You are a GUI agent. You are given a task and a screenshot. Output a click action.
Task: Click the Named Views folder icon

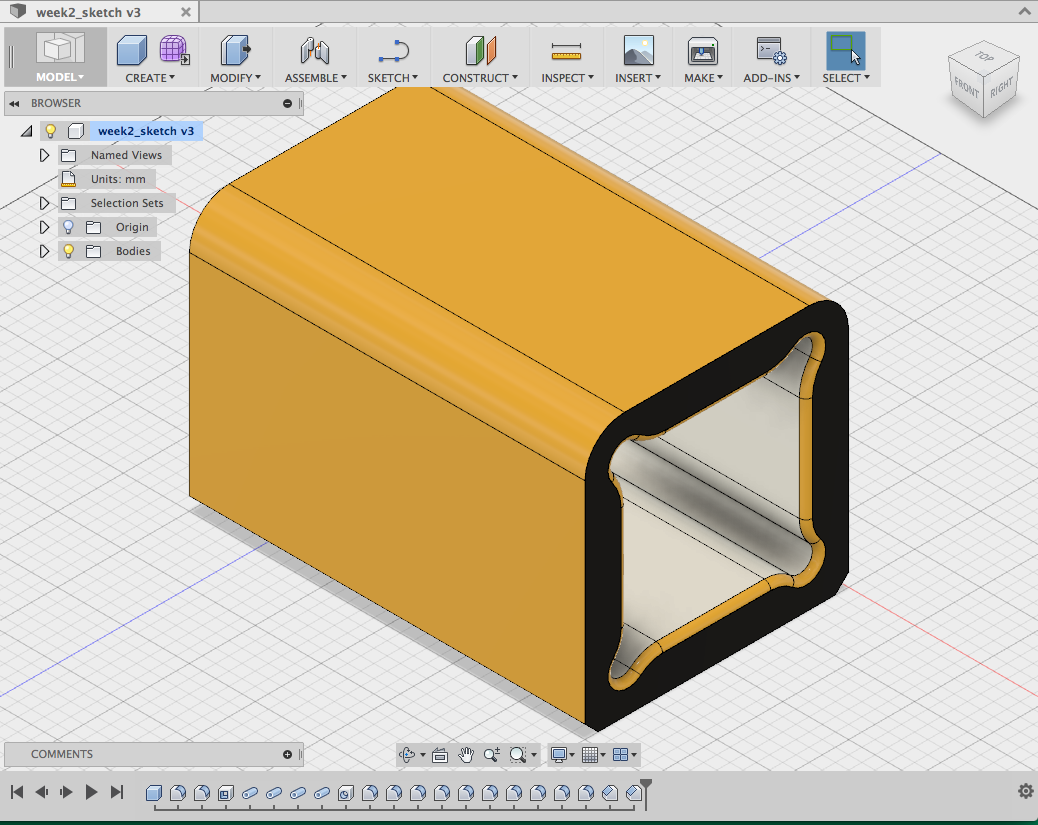pos(69,155)
